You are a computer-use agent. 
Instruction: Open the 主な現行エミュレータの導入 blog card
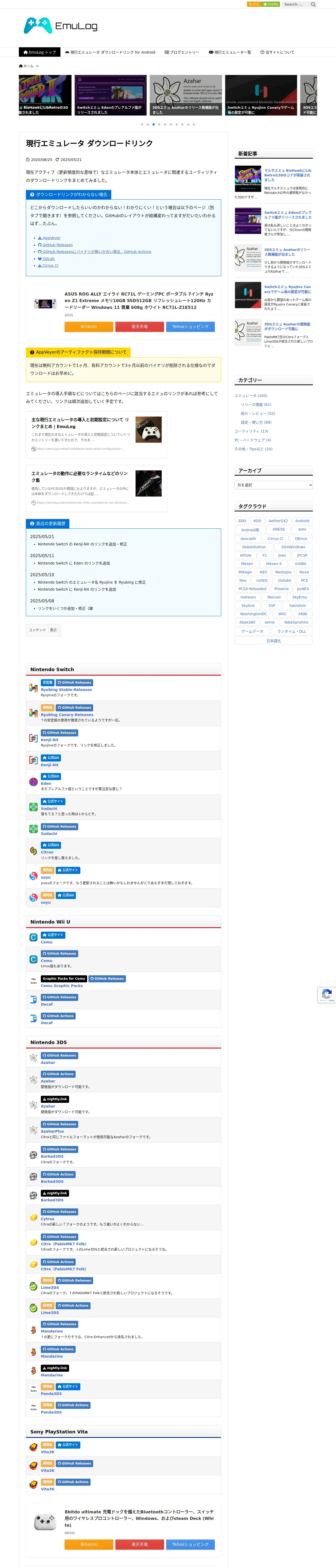pos(96,435)
